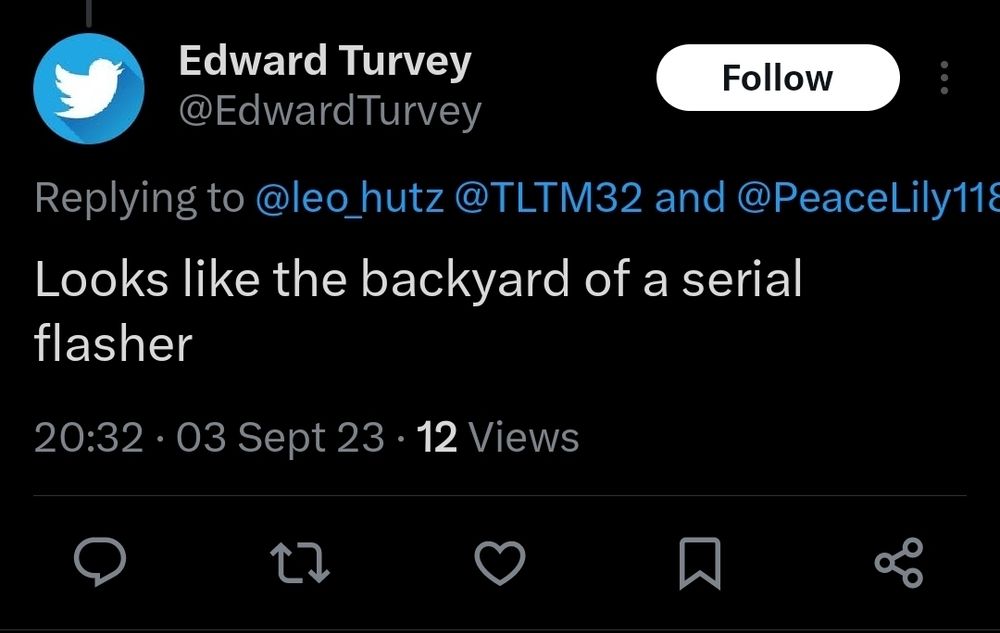Like the tweet with the heart icon

coord(499,563)
